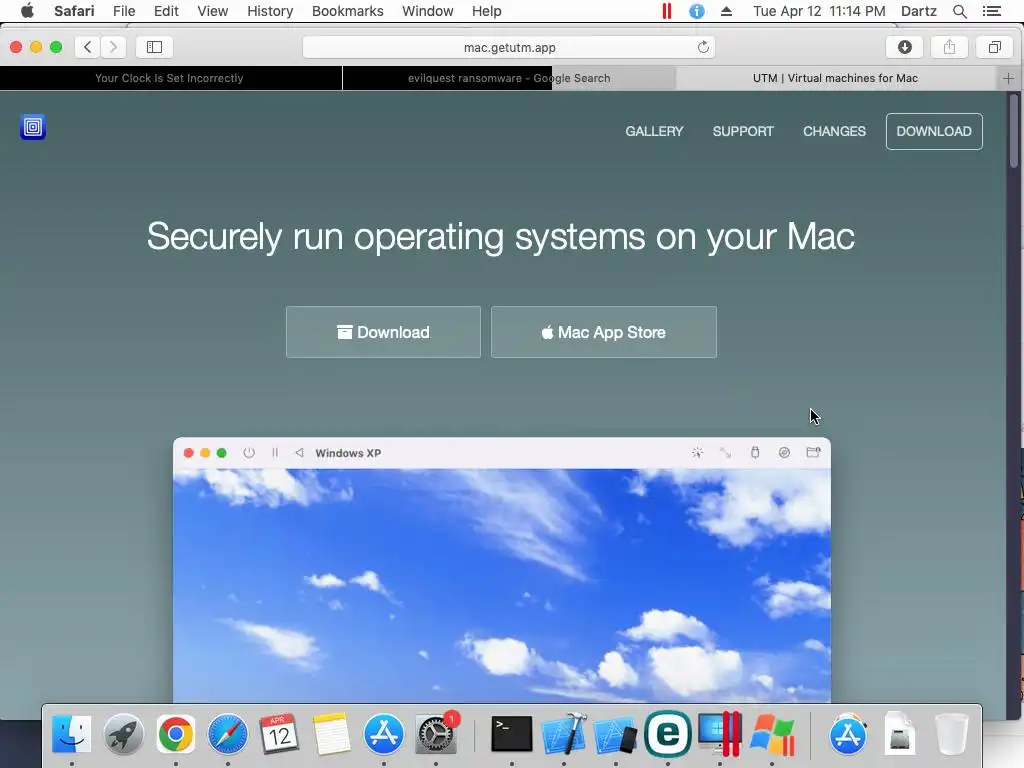
Task: Select UTM Virtual machines for Mac tab
Action: [x=835, y=78]
